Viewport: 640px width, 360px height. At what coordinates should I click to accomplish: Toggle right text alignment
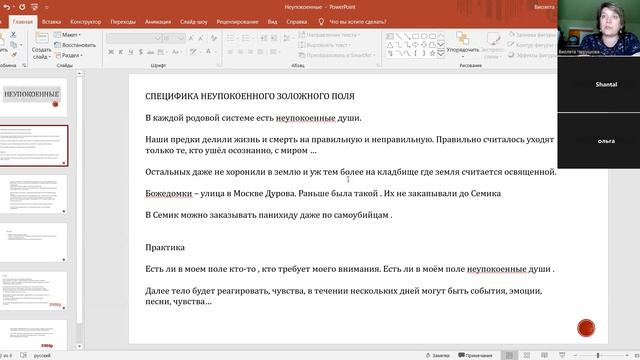point(250,52)
